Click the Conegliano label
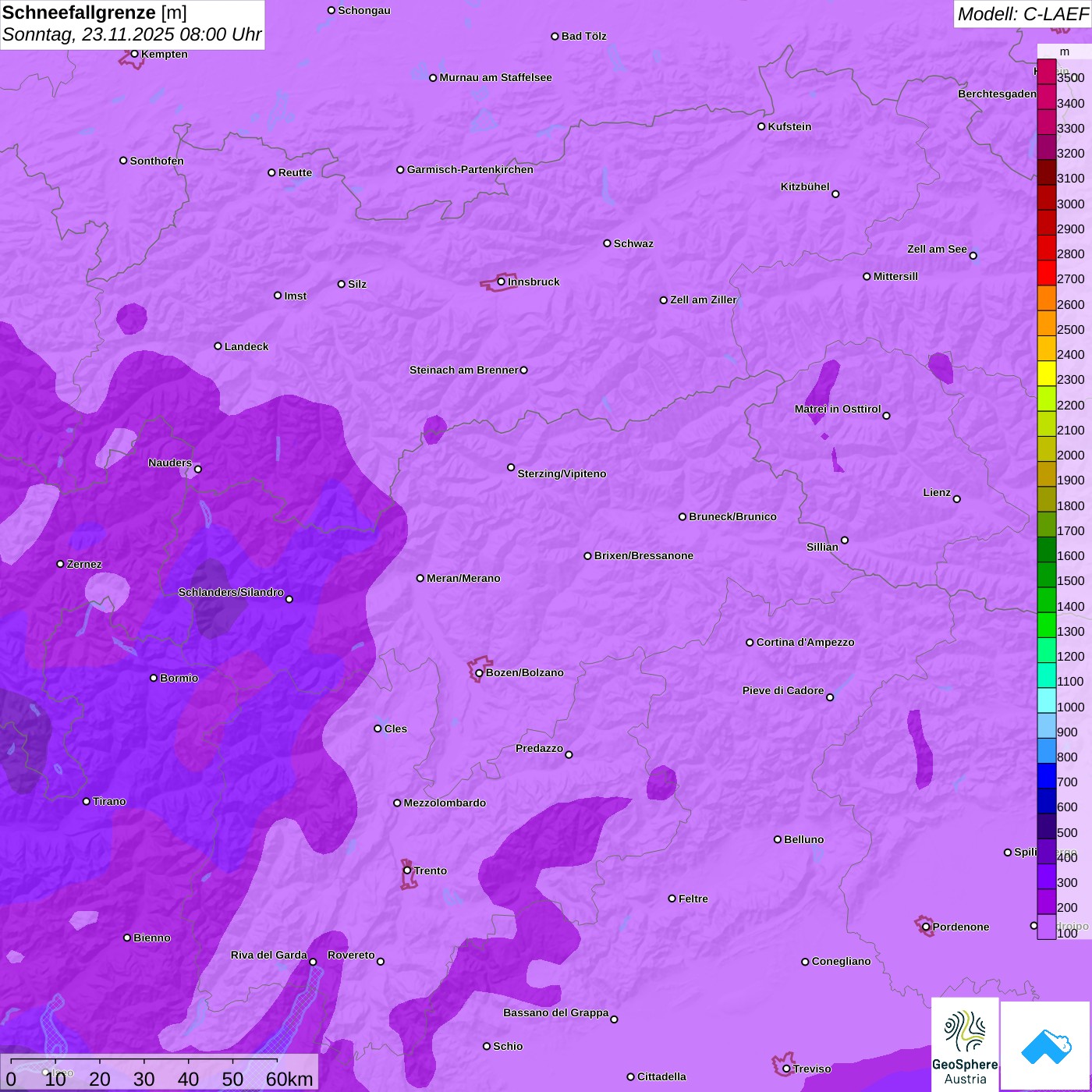This screenshot has height=1092, width=1092. 841,961
